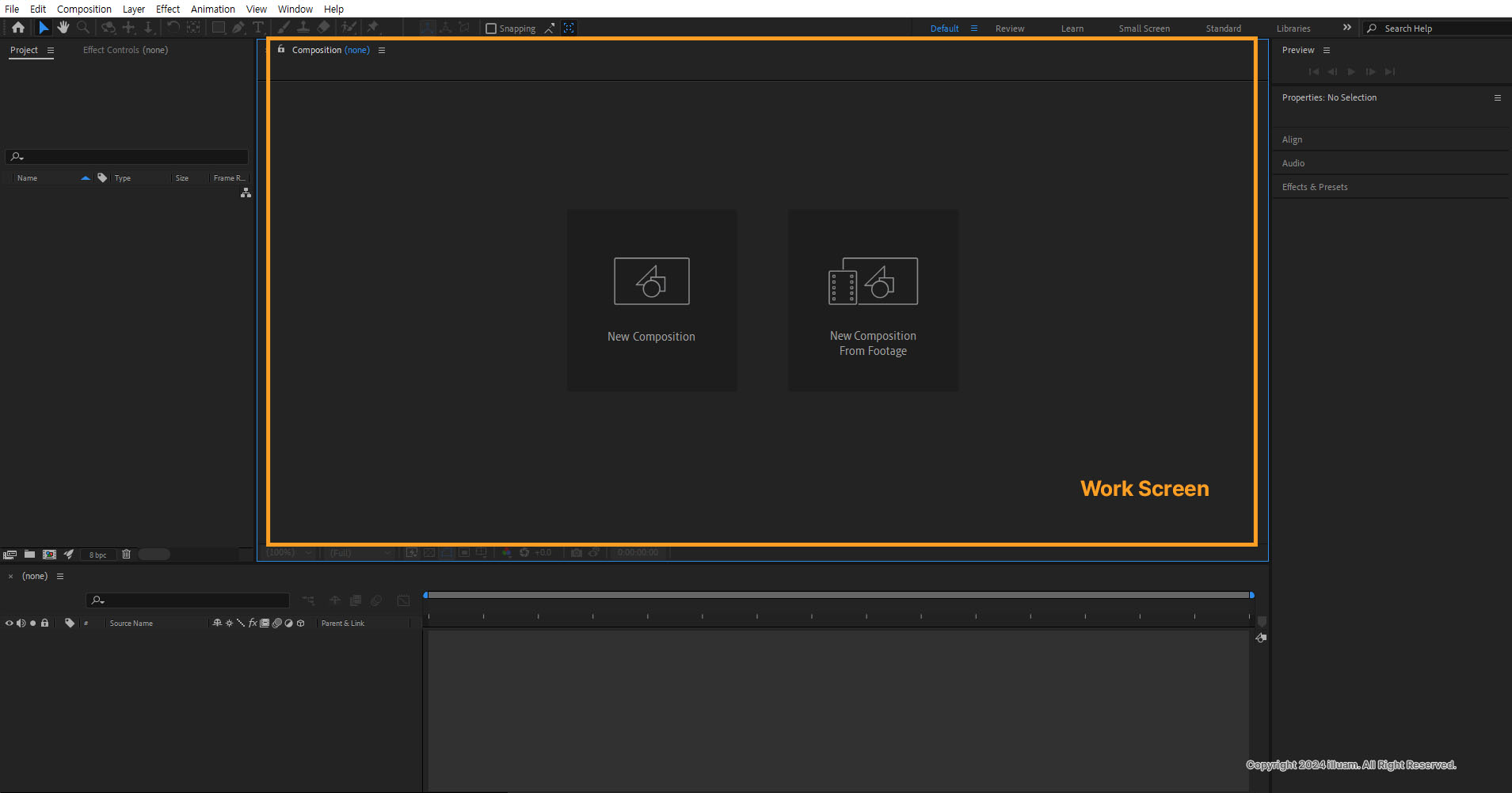Viewport: 1512px width, 793px height.
Task: Show more workspaces double chevron
Action: point(1347,28)
